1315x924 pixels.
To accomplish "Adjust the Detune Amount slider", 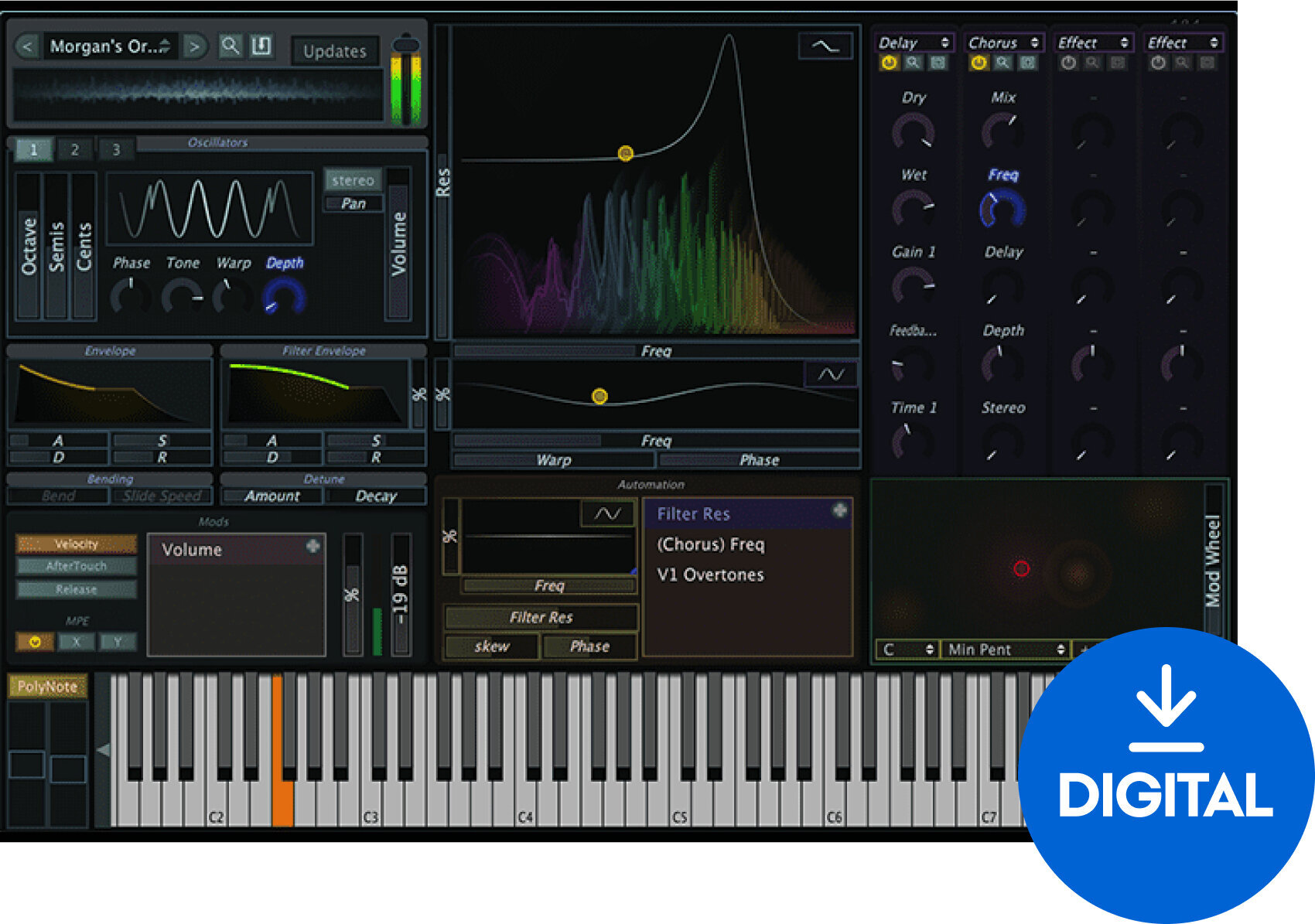I will click(272, 496).
